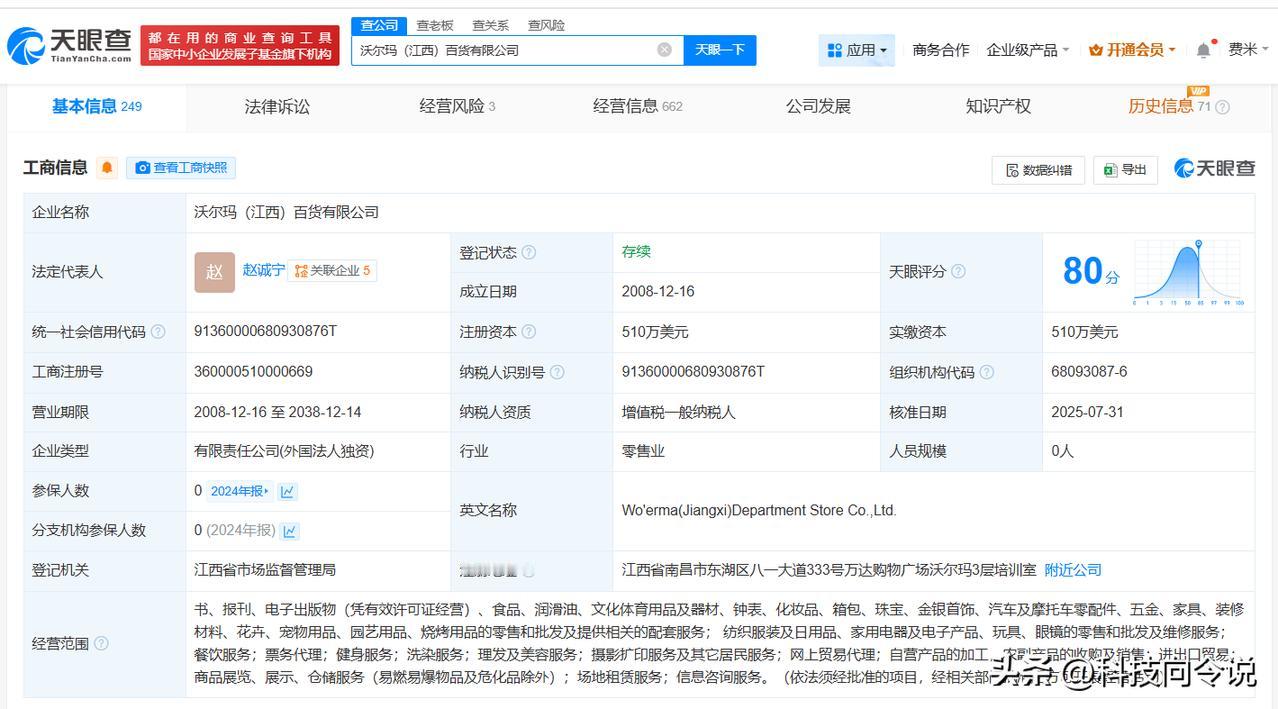Select 查公司 search tab
1278x709 pixels.
click(x=379, y=25)
